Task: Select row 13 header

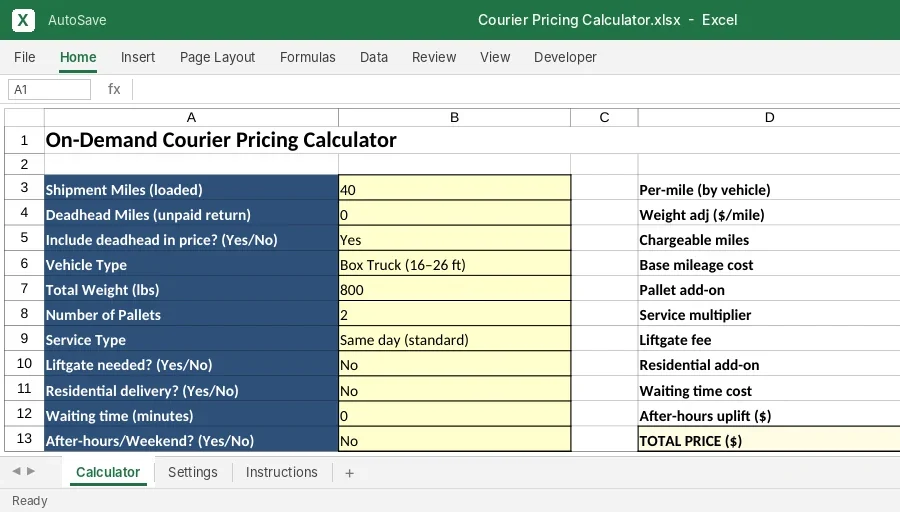Action: tap(24, 439)
